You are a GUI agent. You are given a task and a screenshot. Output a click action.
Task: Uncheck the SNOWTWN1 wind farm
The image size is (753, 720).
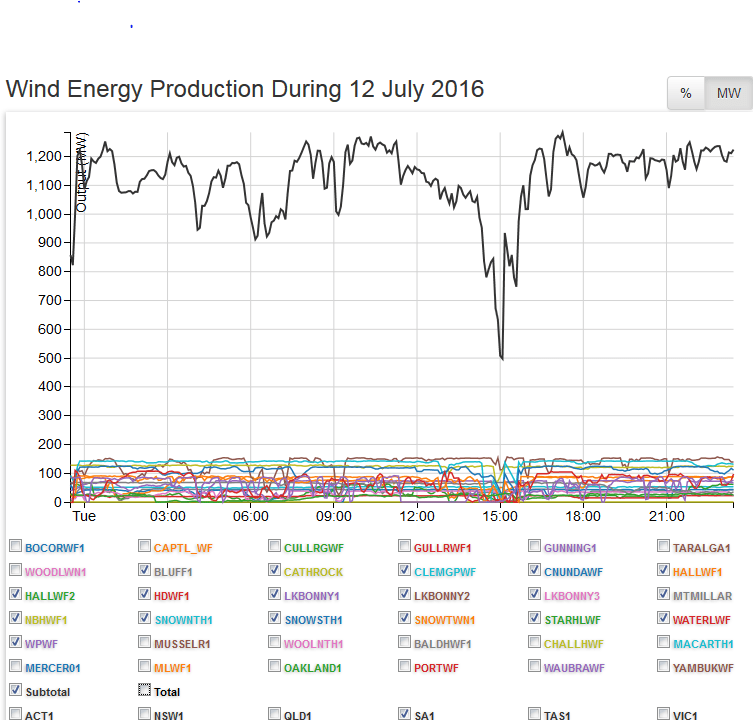[x=405, y=619]
